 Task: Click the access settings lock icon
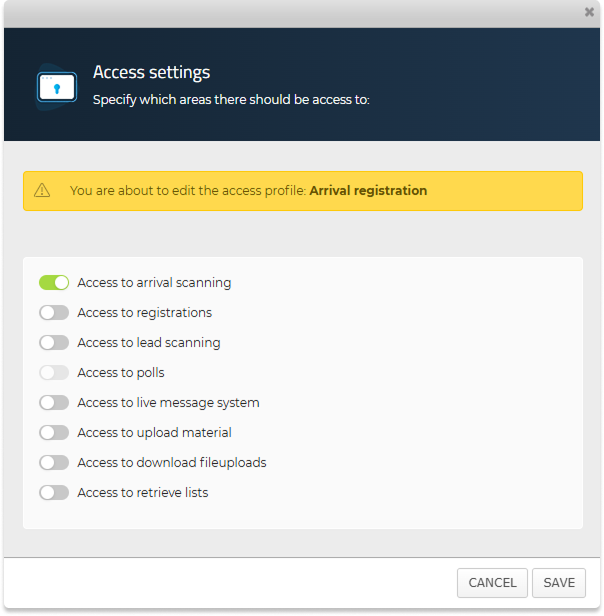57,86
